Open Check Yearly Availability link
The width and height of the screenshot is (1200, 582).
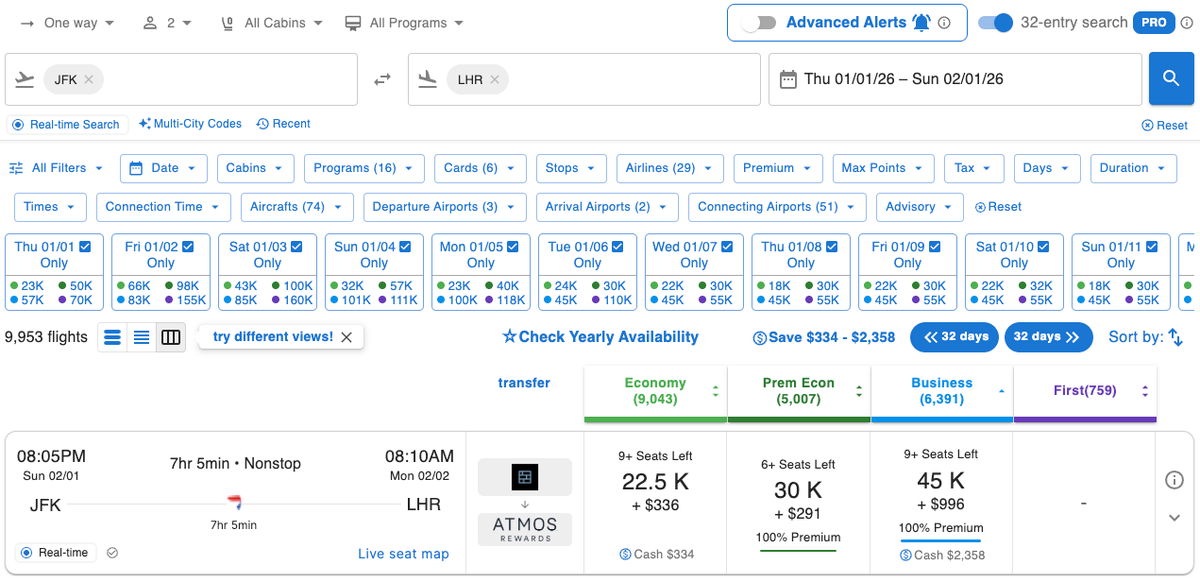(x=600, y=337)
